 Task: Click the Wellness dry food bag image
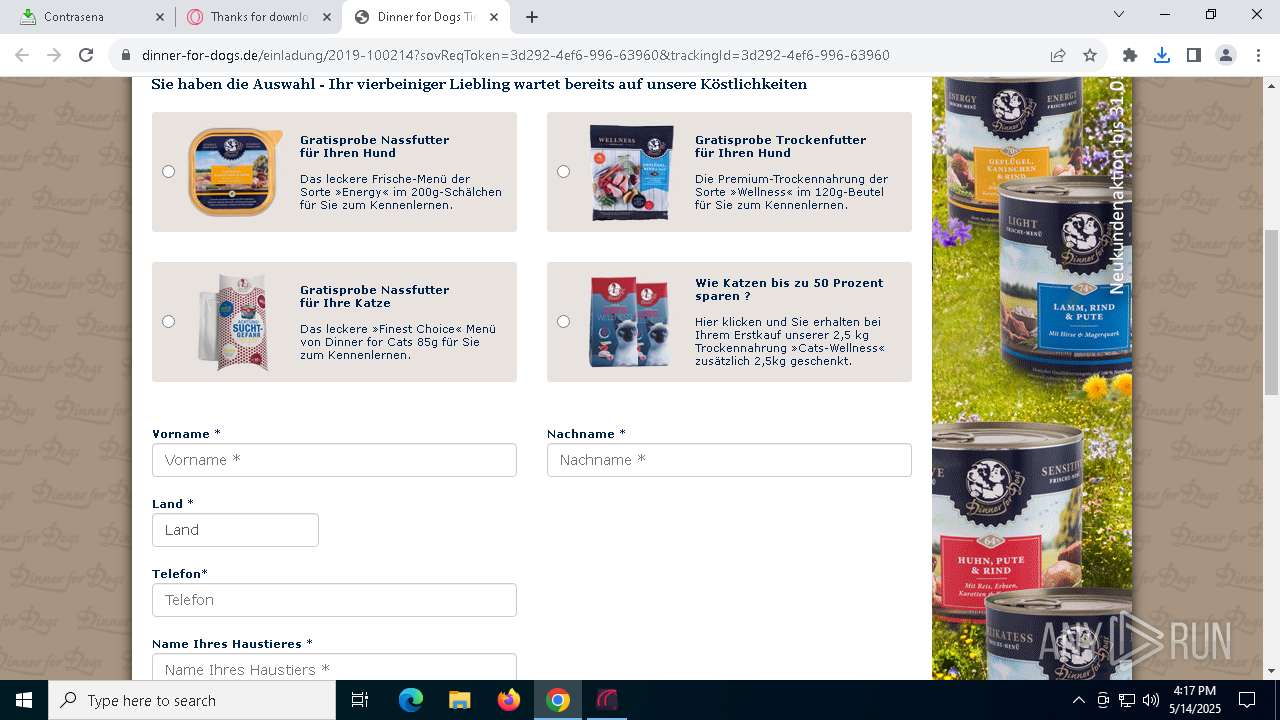coord(631,172)
